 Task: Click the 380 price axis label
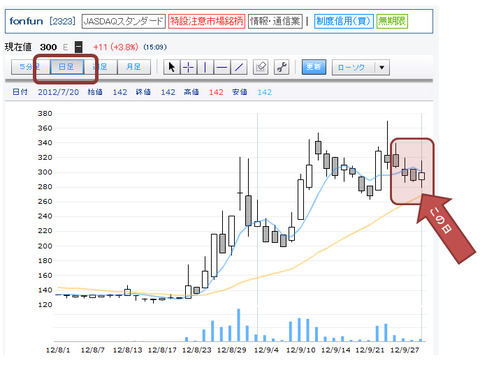pyautogui.click(x=45, y=114)
